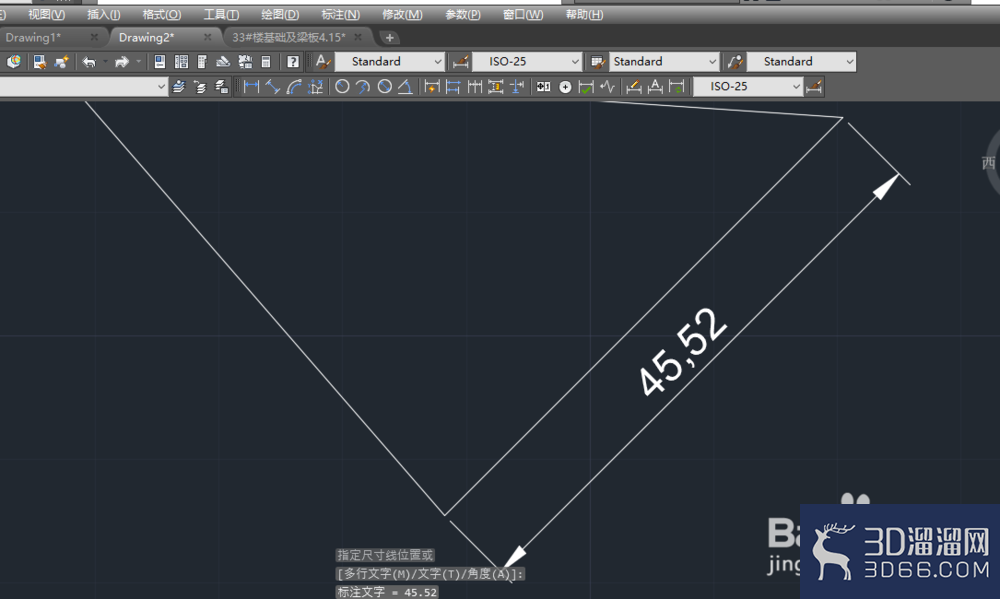
Task: Select the Aligned dimension tool
Action: click(x=273, y=87)
